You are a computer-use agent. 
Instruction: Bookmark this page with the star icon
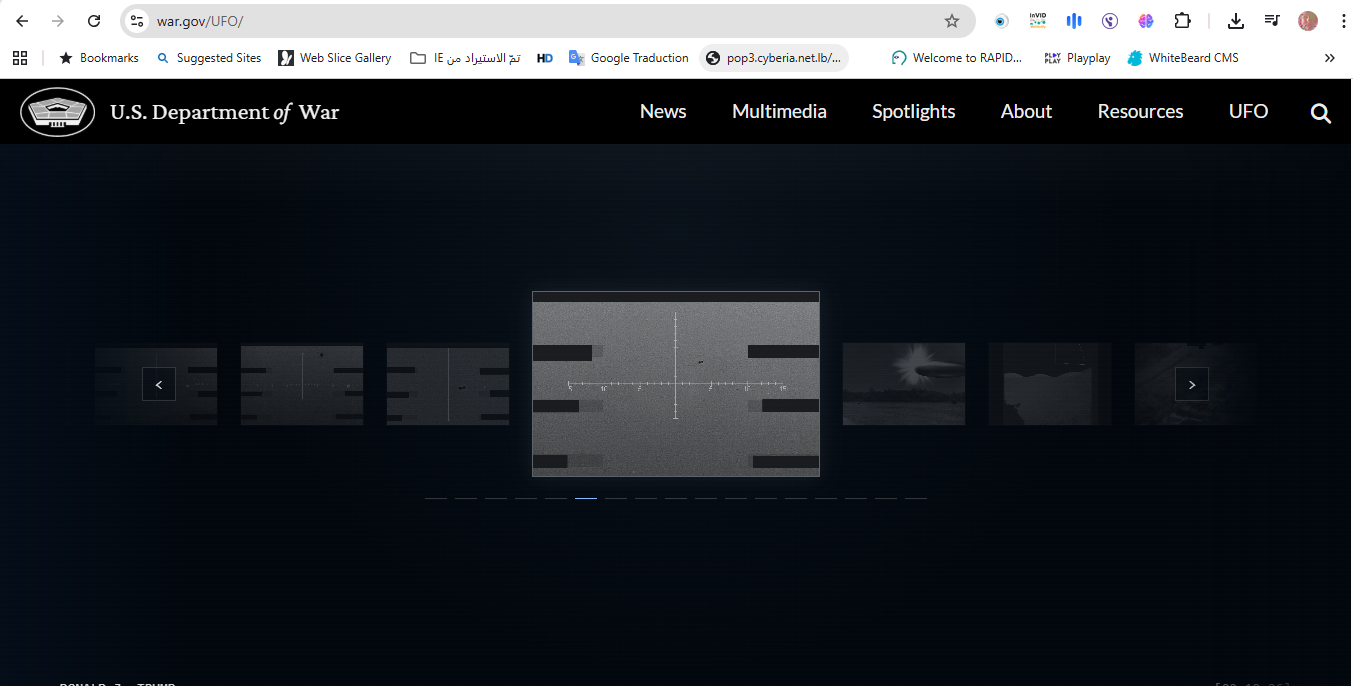click(x=952, y=21)
